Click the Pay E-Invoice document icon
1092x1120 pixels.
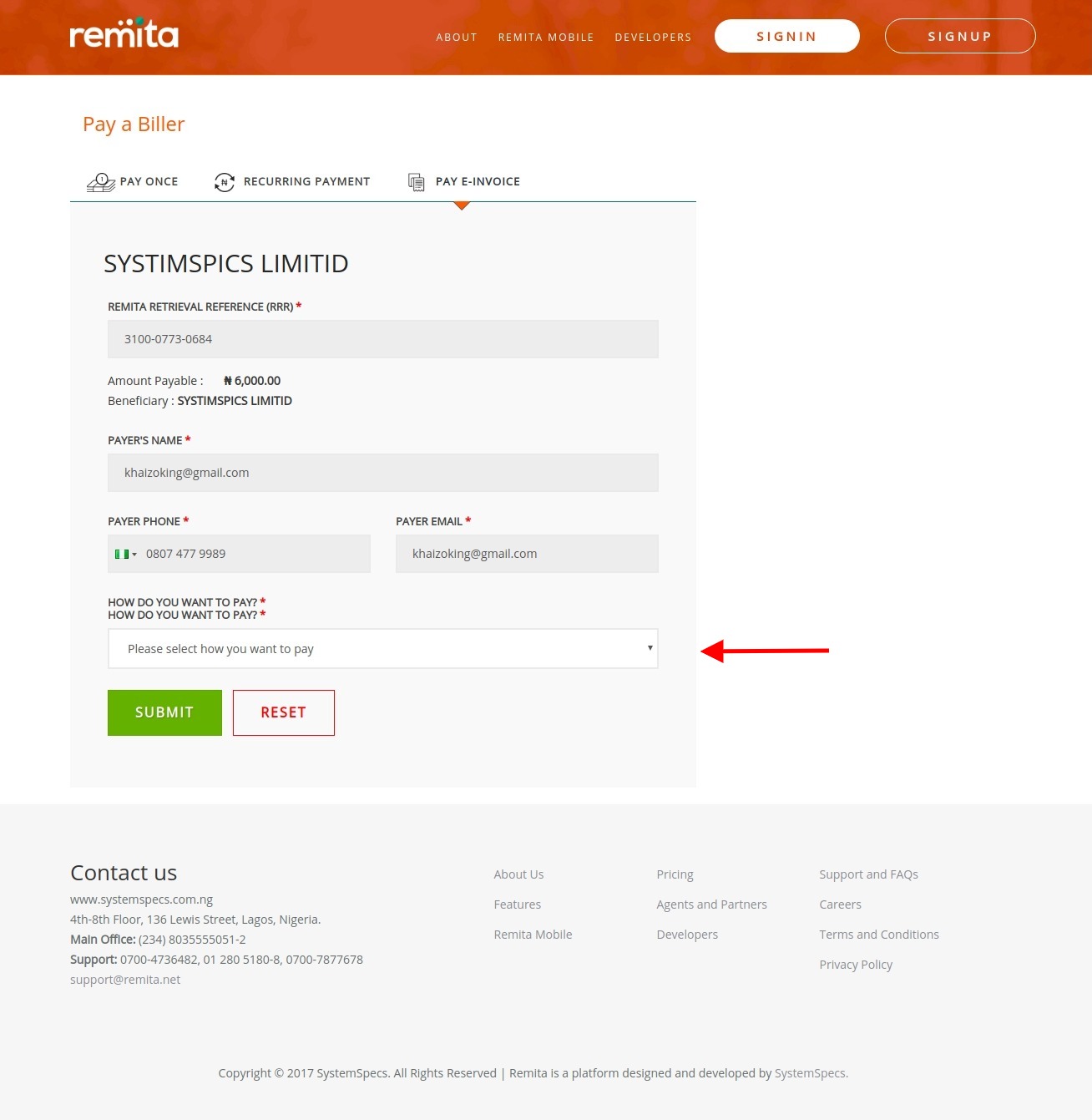tap(416, 181)
